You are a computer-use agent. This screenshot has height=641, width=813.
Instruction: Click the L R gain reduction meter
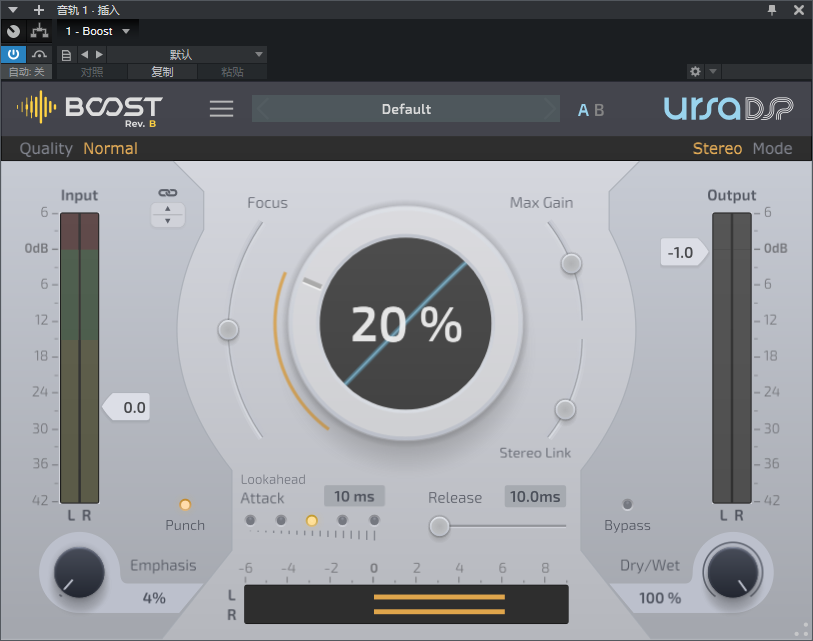[406, 604]
